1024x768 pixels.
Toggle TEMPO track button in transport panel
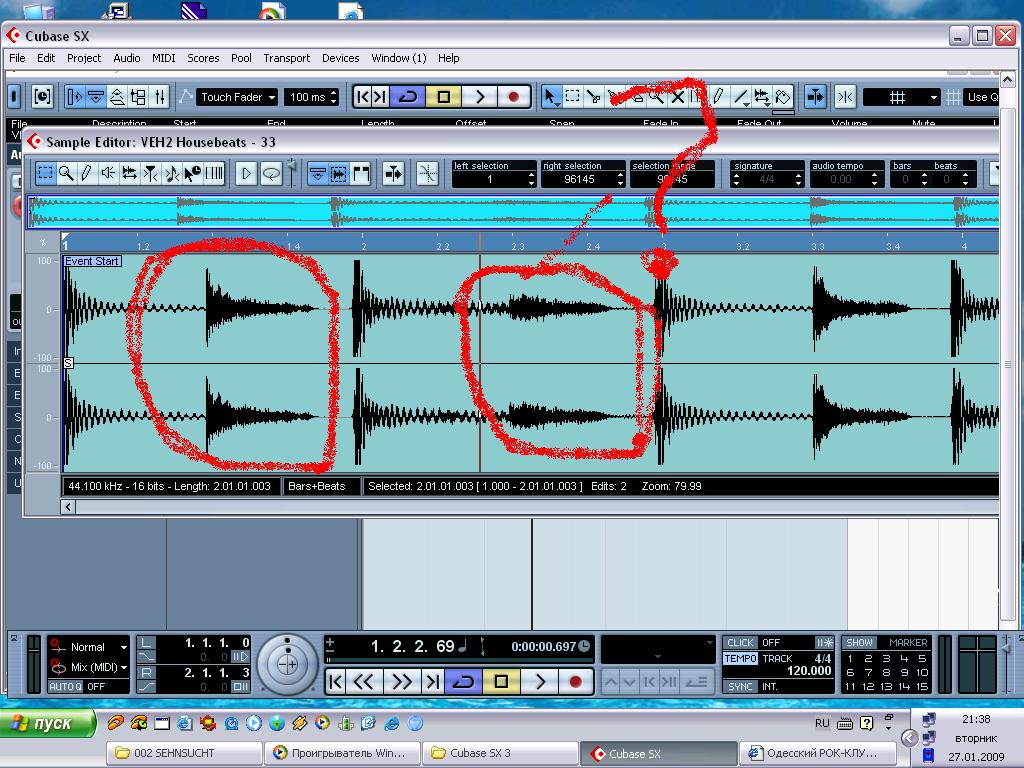pyautogui.click(x=740, y=658)
